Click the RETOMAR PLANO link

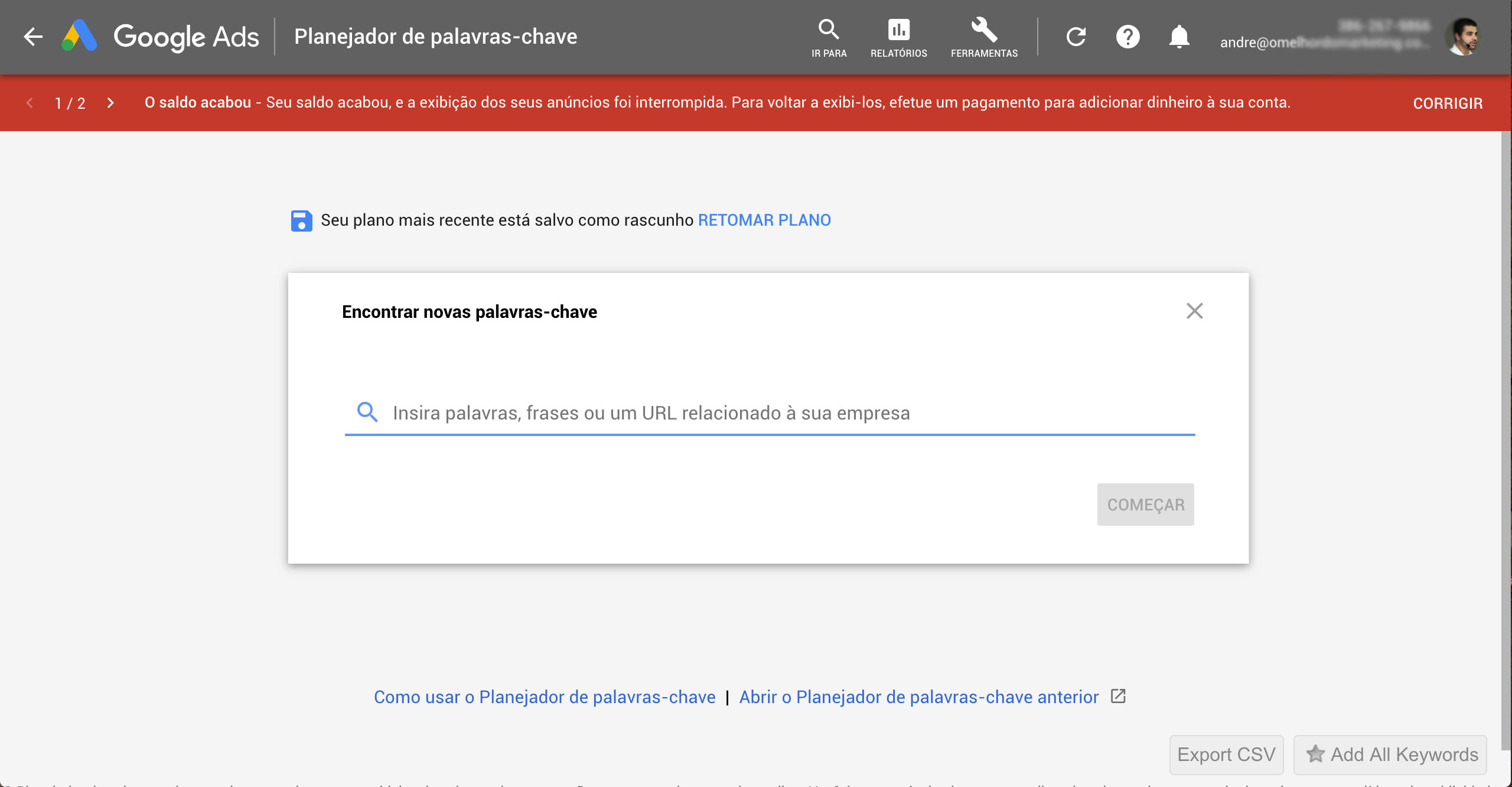click(x=764, y=220)
